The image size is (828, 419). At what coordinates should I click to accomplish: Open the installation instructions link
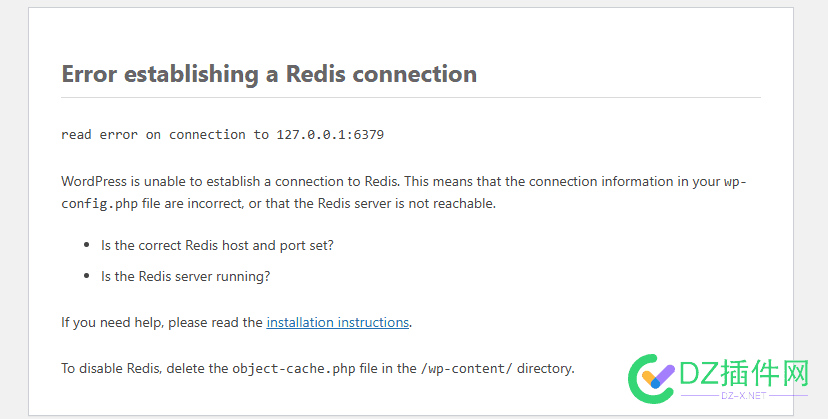(x=337, y=322)
